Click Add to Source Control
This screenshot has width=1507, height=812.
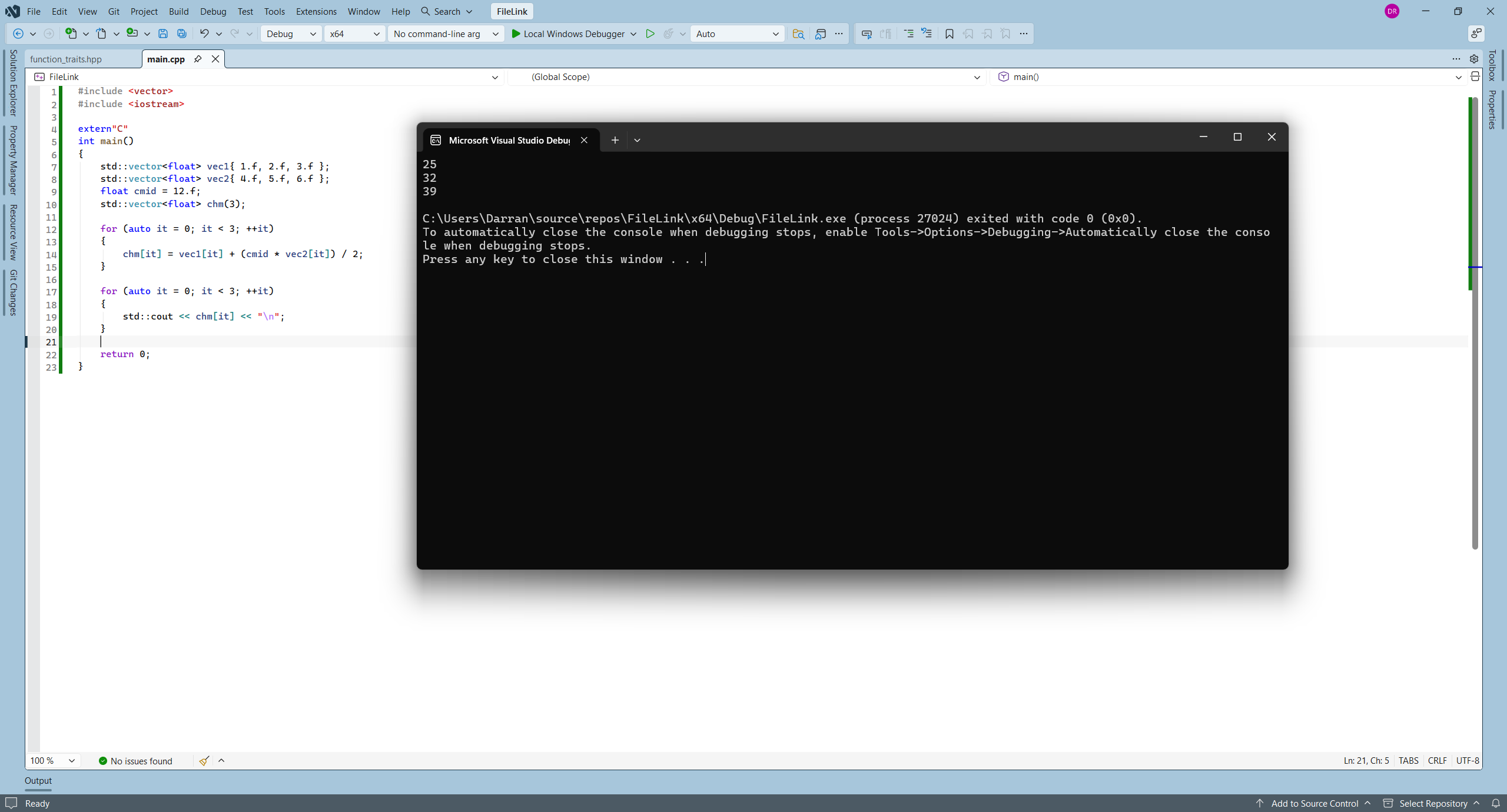tap(1314, 803)
